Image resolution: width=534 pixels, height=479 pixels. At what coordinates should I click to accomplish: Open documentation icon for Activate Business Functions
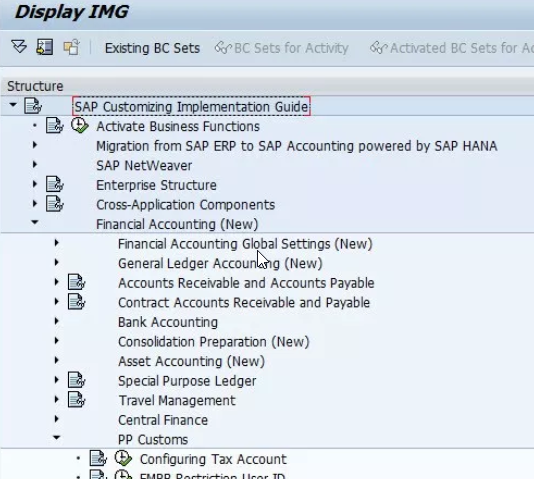pyautogui.click(x=55, y=126)
